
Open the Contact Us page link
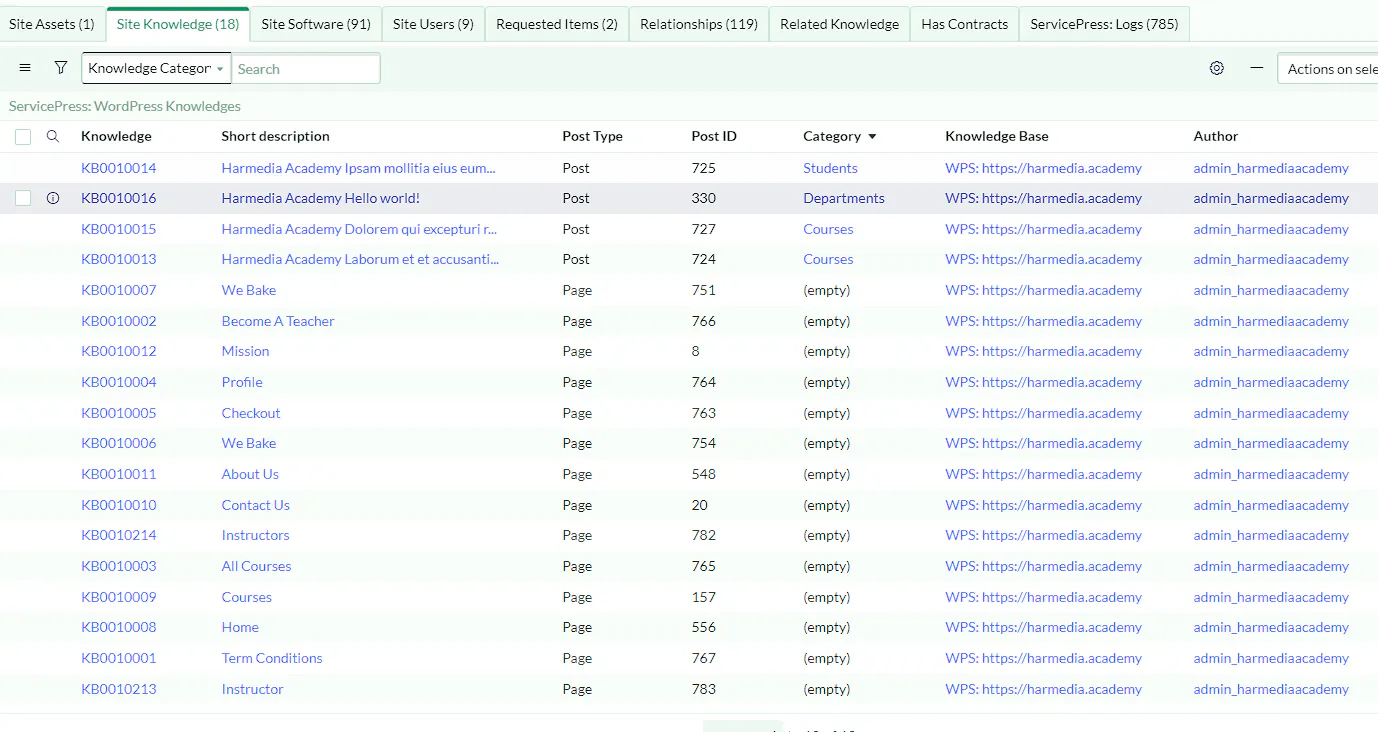click(256, 505)
